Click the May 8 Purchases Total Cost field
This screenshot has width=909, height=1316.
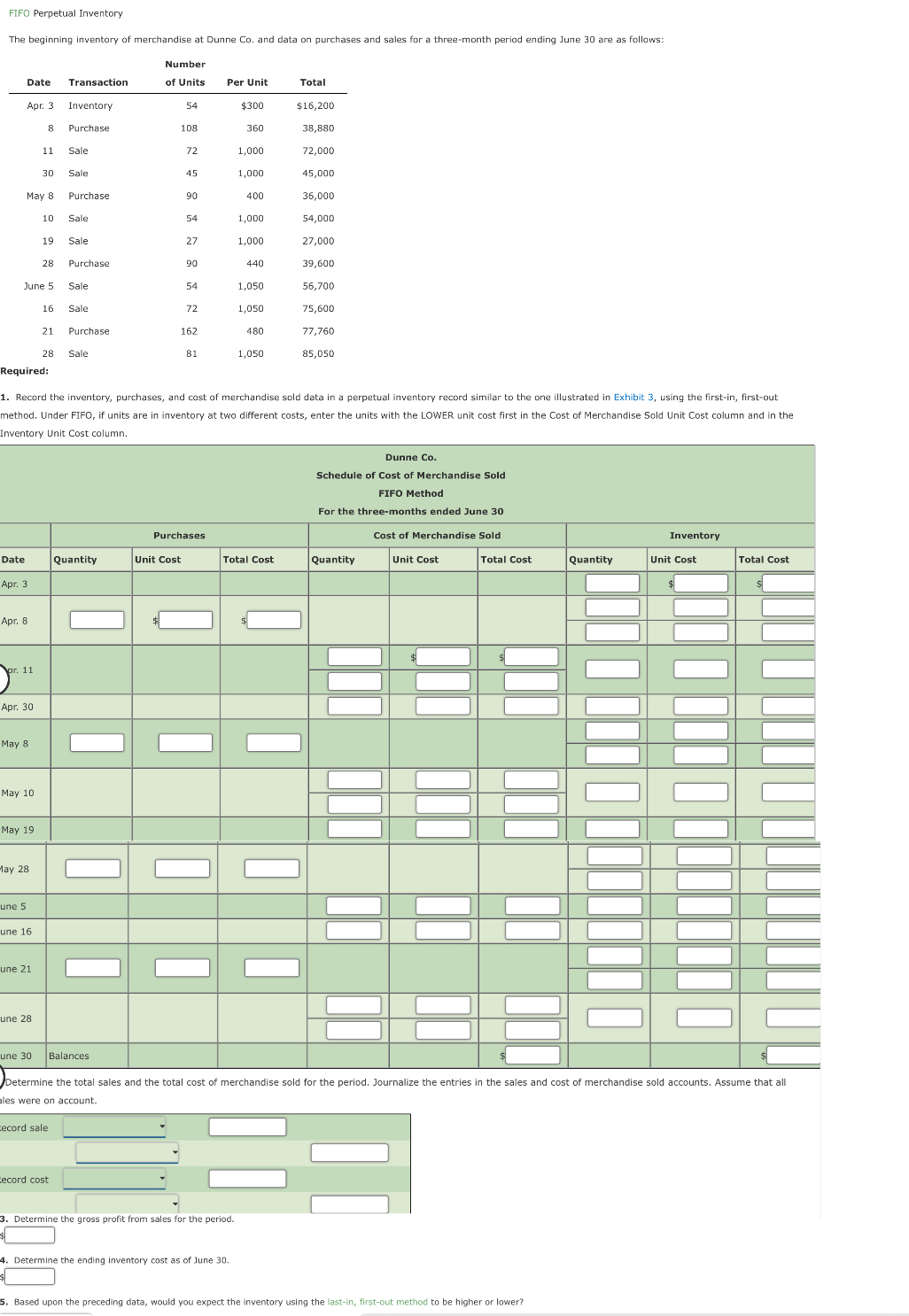point(273,742)
